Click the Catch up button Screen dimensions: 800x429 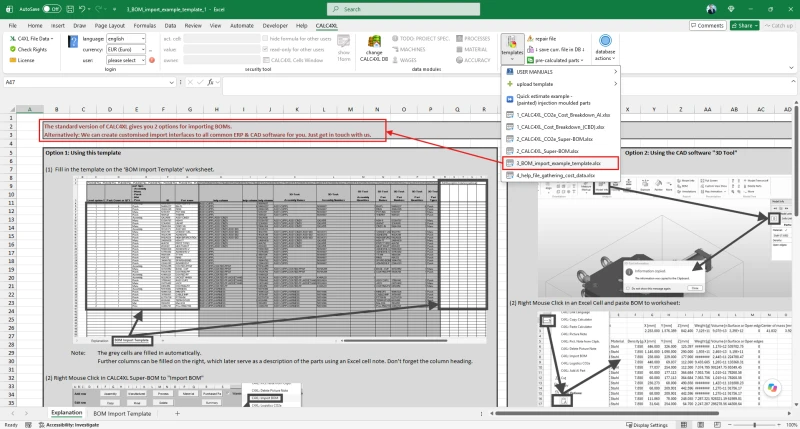coord(779,26)
